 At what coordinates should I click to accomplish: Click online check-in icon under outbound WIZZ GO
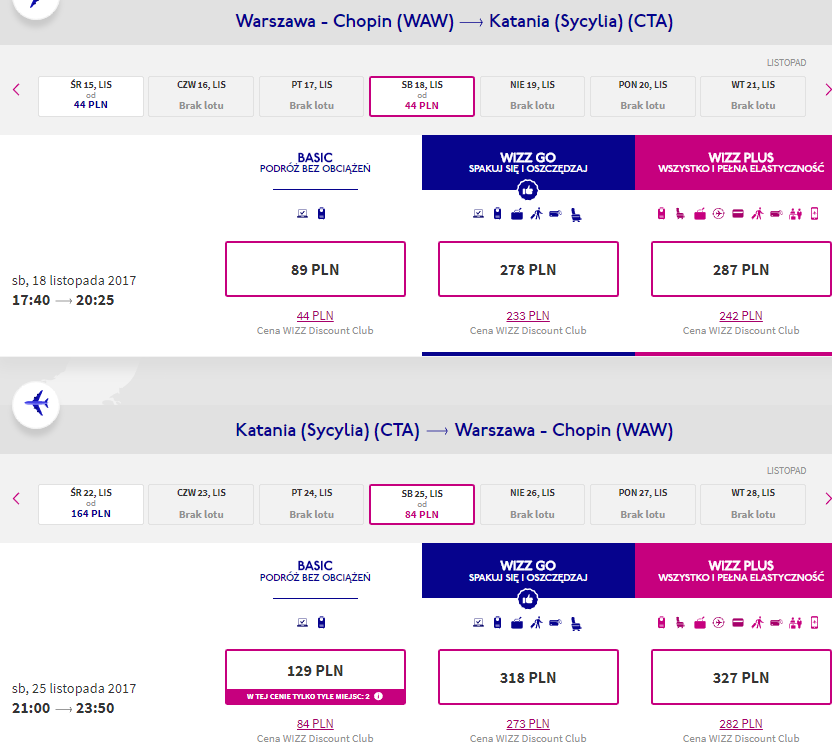479,214
